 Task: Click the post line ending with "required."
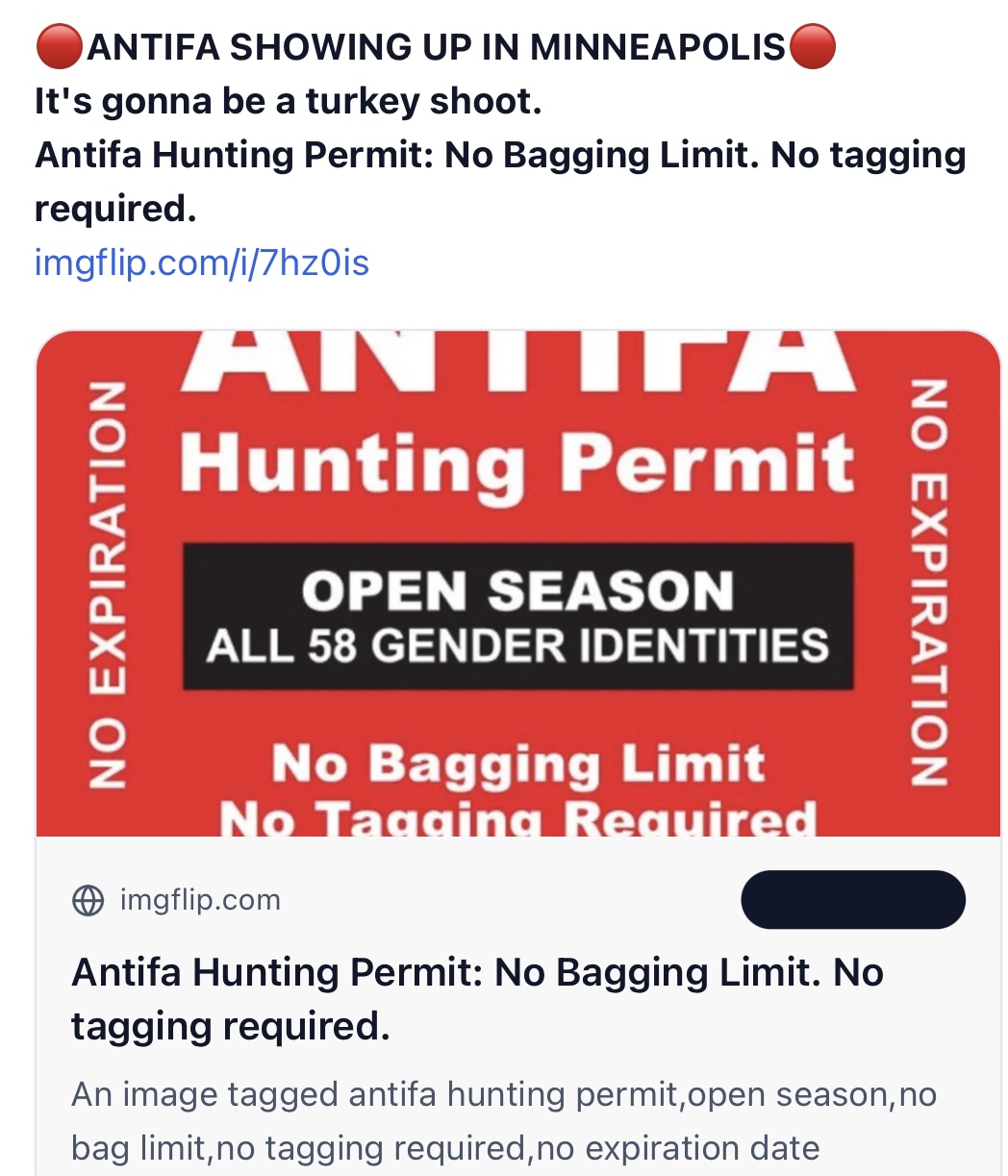coord(115,209)
